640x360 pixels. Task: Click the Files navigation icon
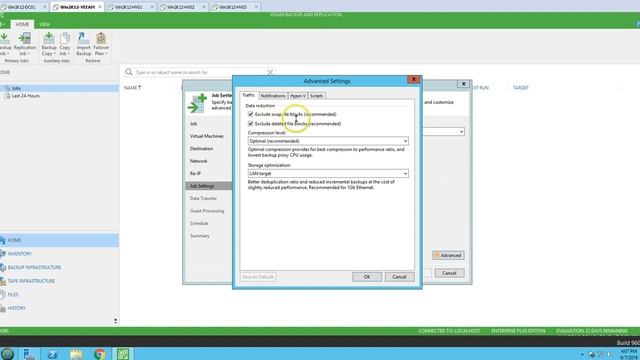3,294
